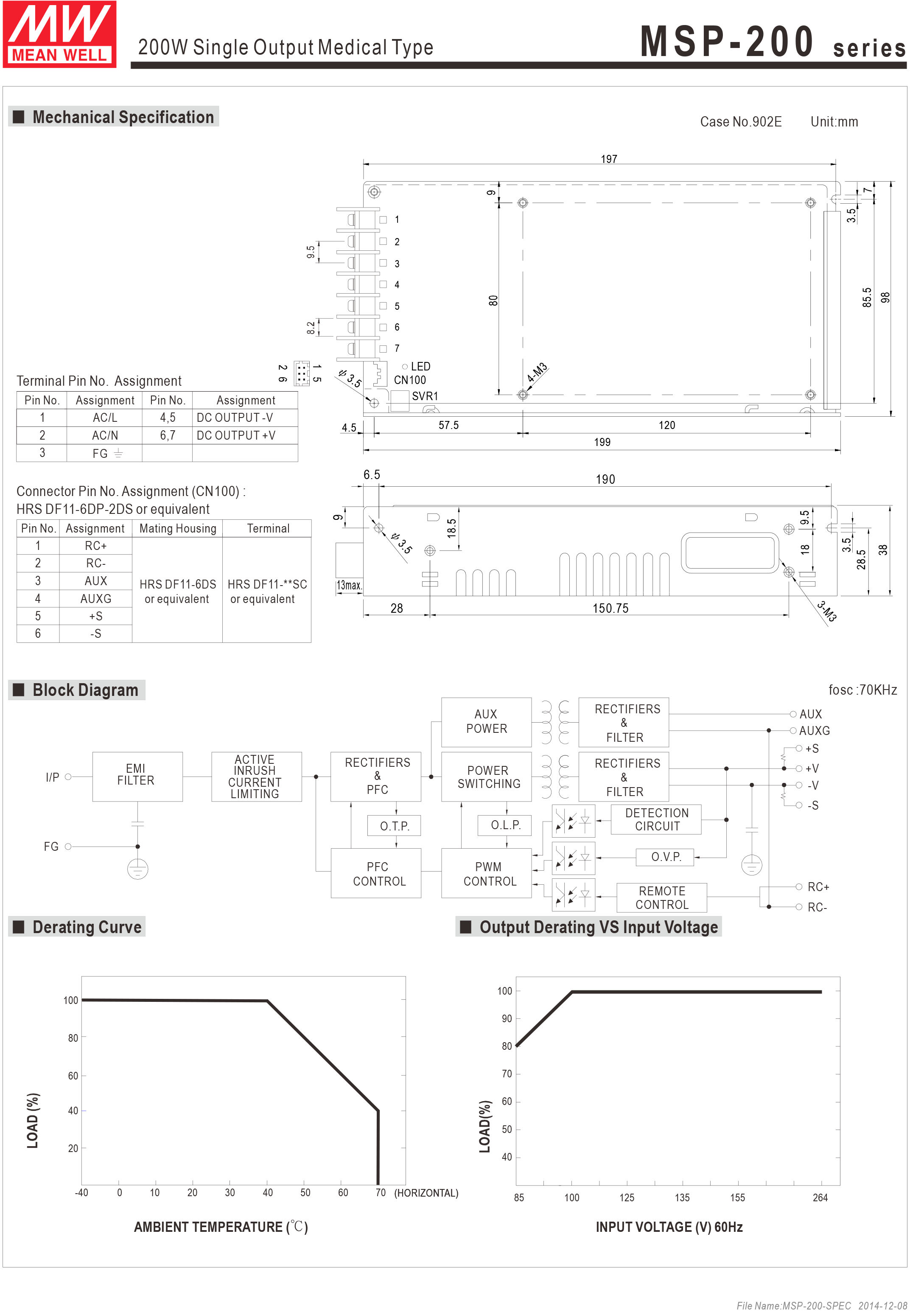This screenshot has width=924, height=1315.
Task: Click the 'PFC CONTROL' block
Action: pyautogui.click(x=376, y=873)
